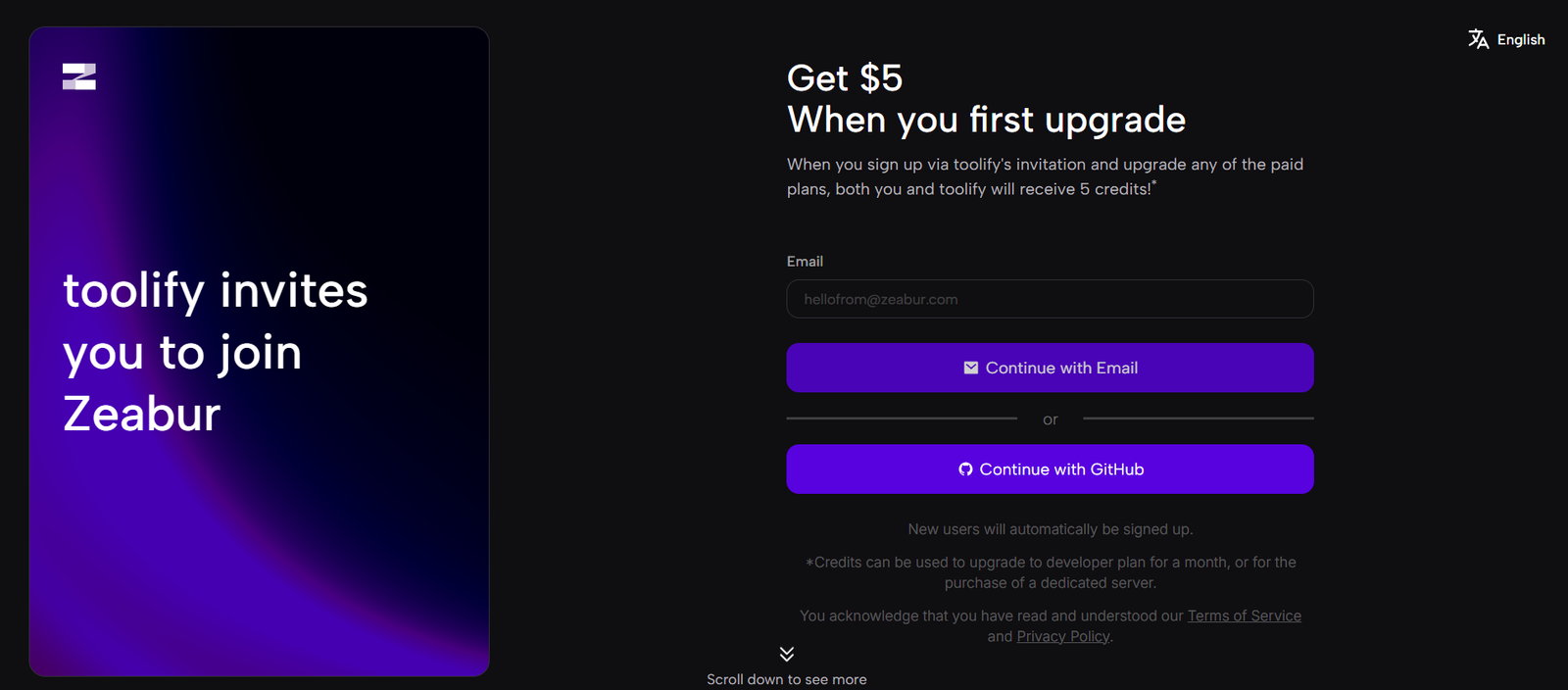
Task: Click the "toolify invites you to join Zeabur" text
Action: [216, 352]
